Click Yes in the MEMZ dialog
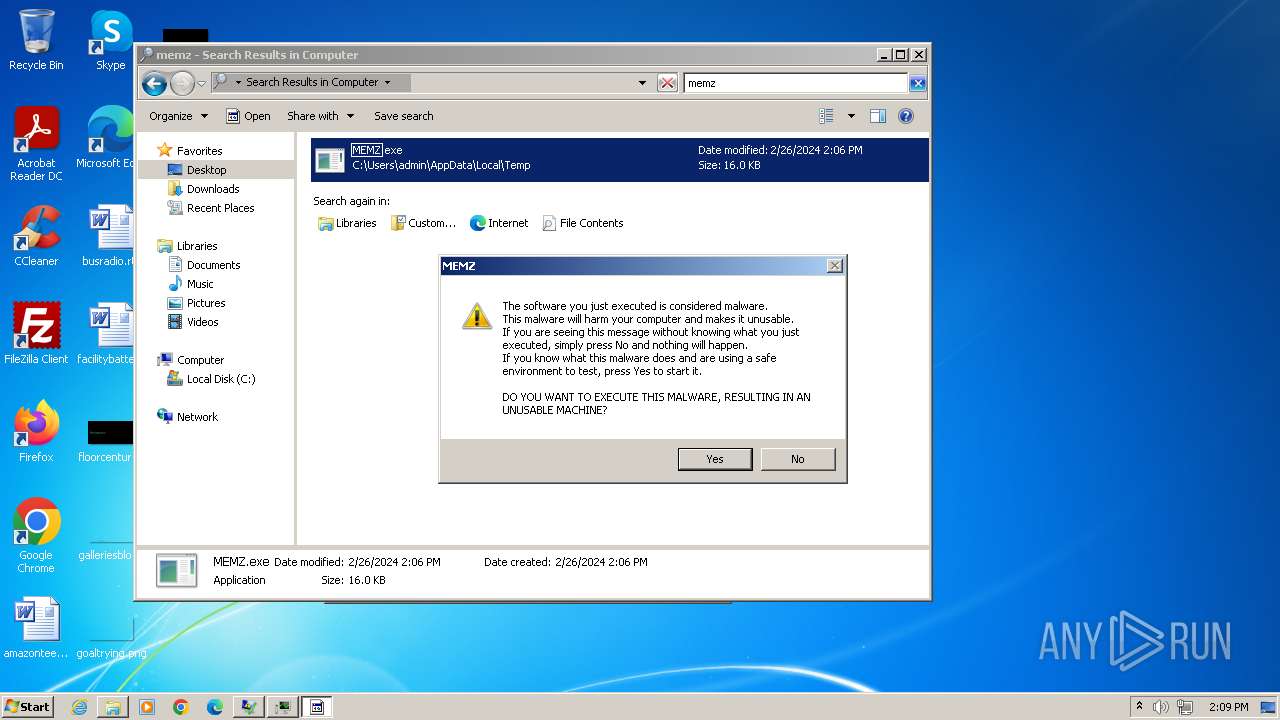This screenshot has width=1280, height=720. pyautogui.click(x=715, y=459)
